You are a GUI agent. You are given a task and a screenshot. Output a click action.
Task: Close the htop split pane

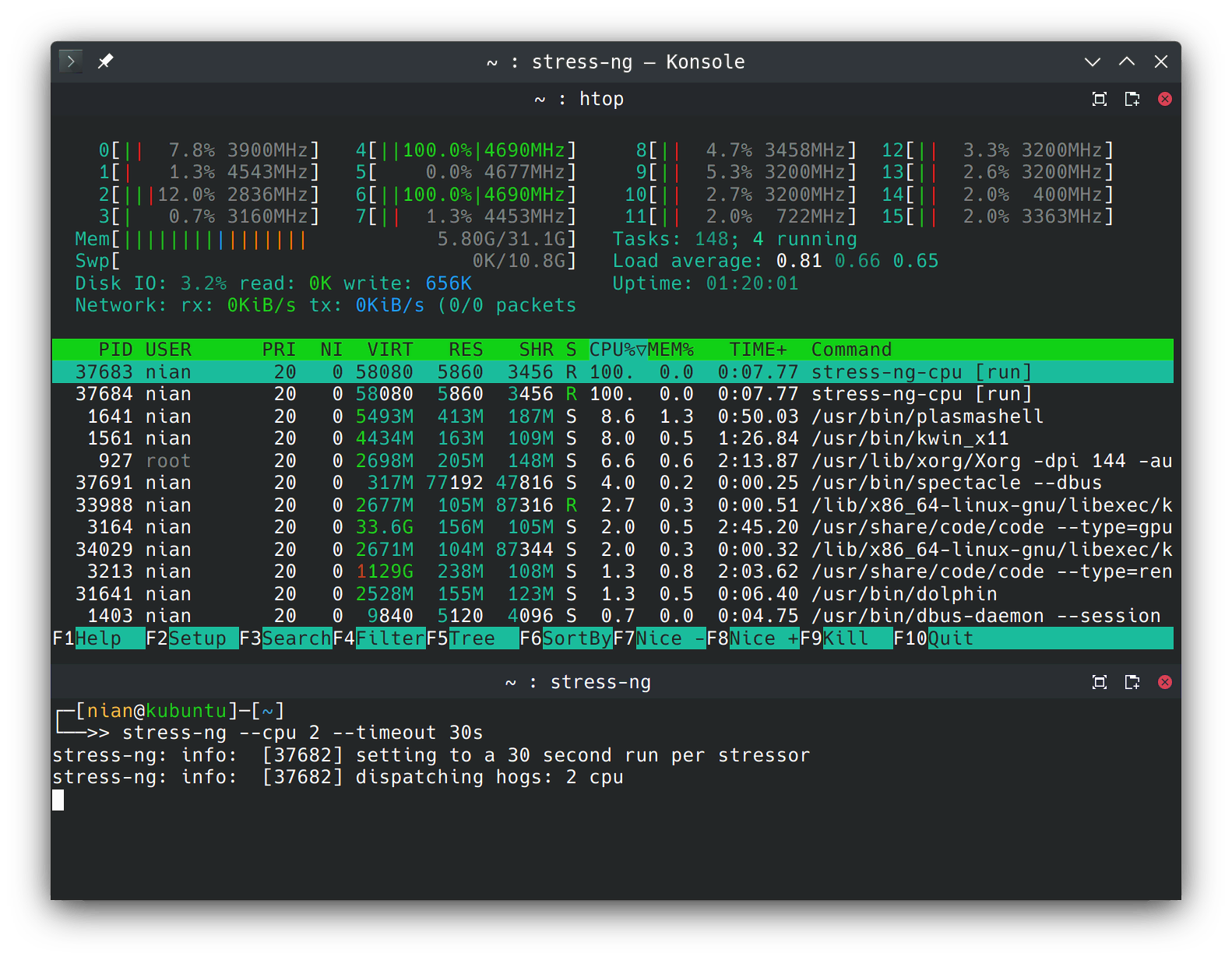[1165, 99]
